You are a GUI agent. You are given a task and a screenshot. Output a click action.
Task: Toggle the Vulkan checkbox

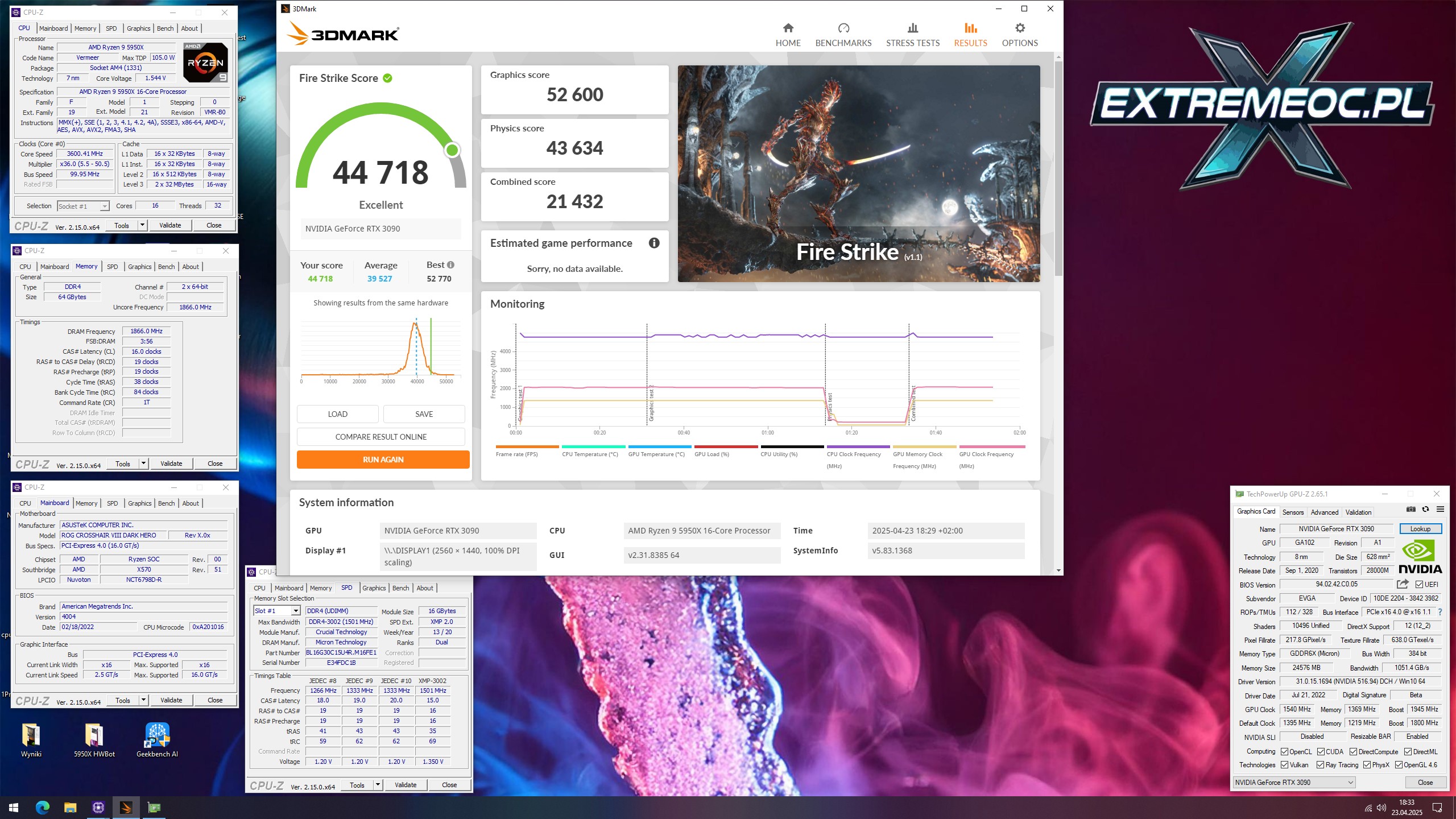click(x=1284, y=764)
